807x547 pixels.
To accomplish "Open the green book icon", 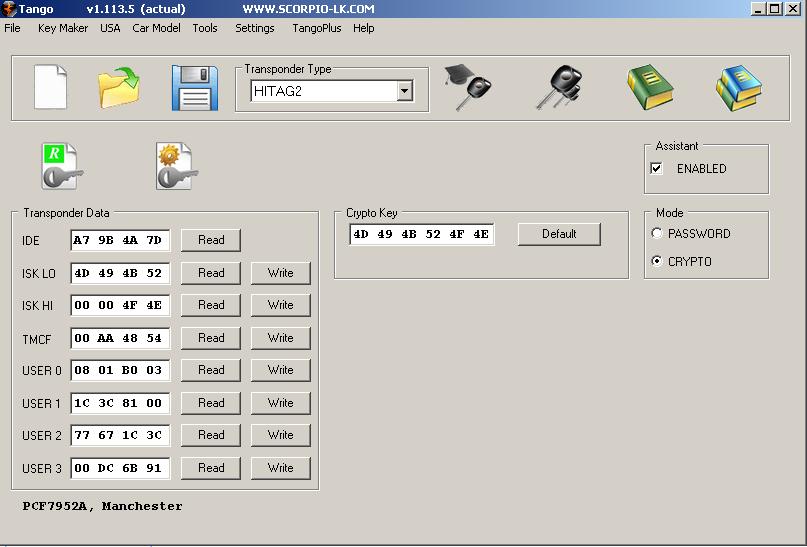I will (650, 87).
